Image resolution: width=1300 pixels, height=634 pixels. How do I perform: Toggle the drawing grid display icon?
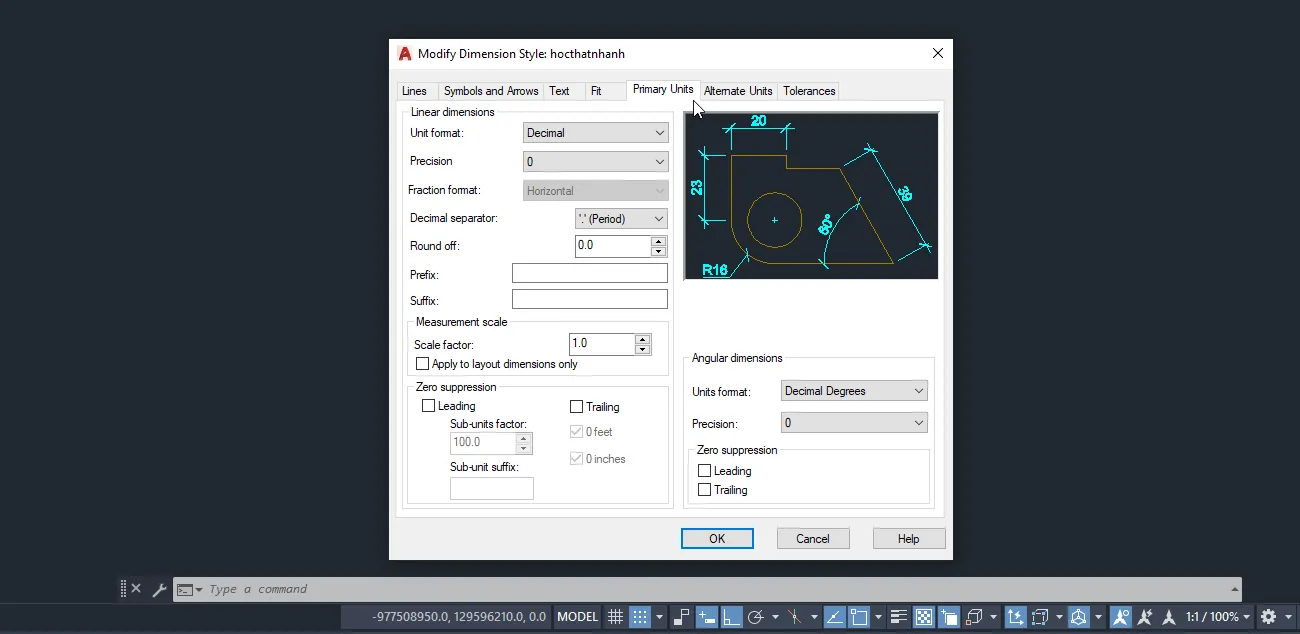(616, 617)
